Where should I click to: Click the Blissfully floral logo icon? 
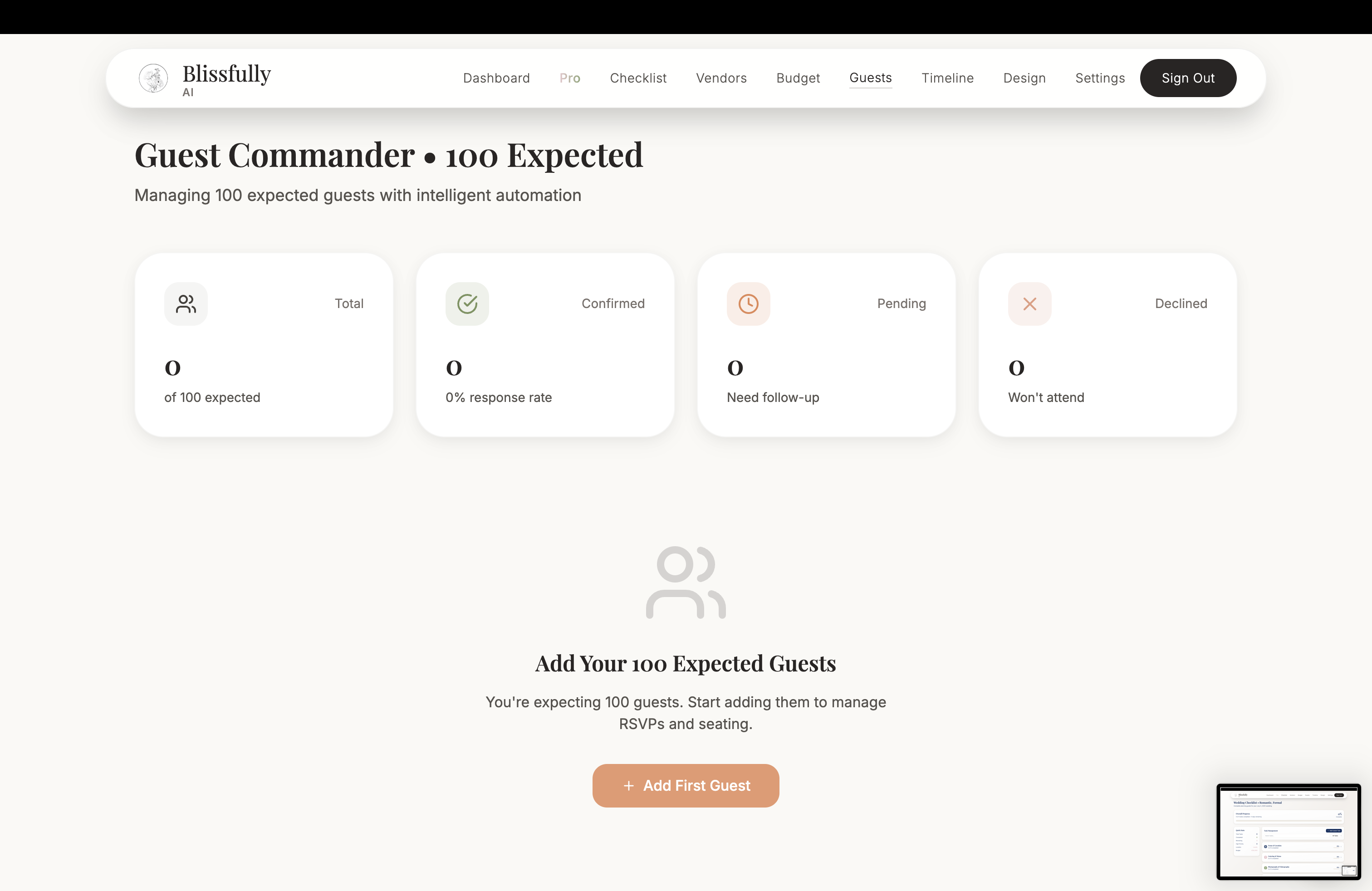point(153,78)
